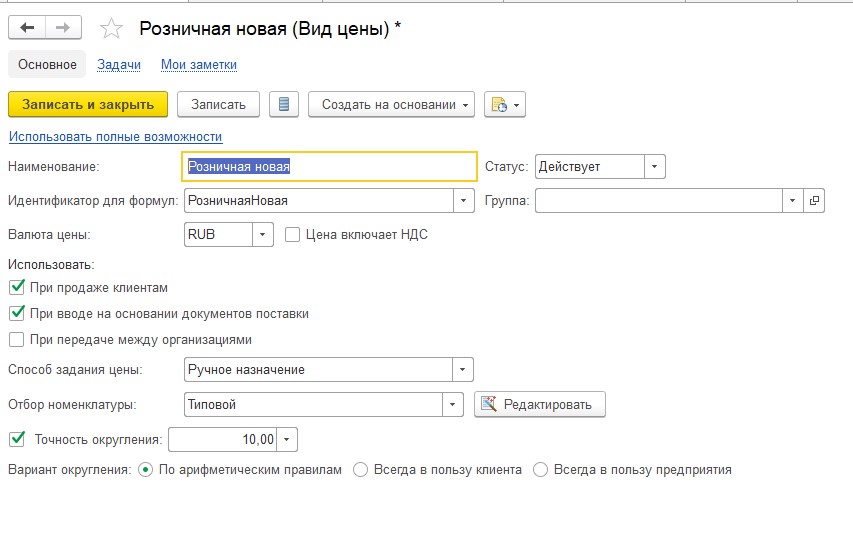Expand the Способ задания цены dropdown

tap(462, 369)
